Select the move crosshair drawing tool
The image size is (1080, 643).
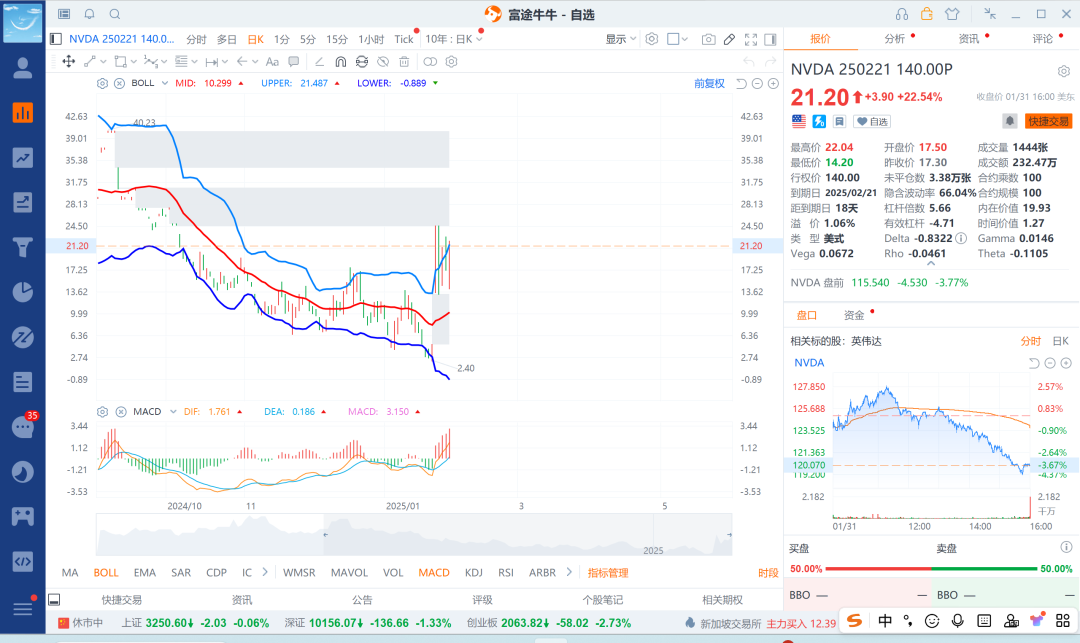point(69,61)
